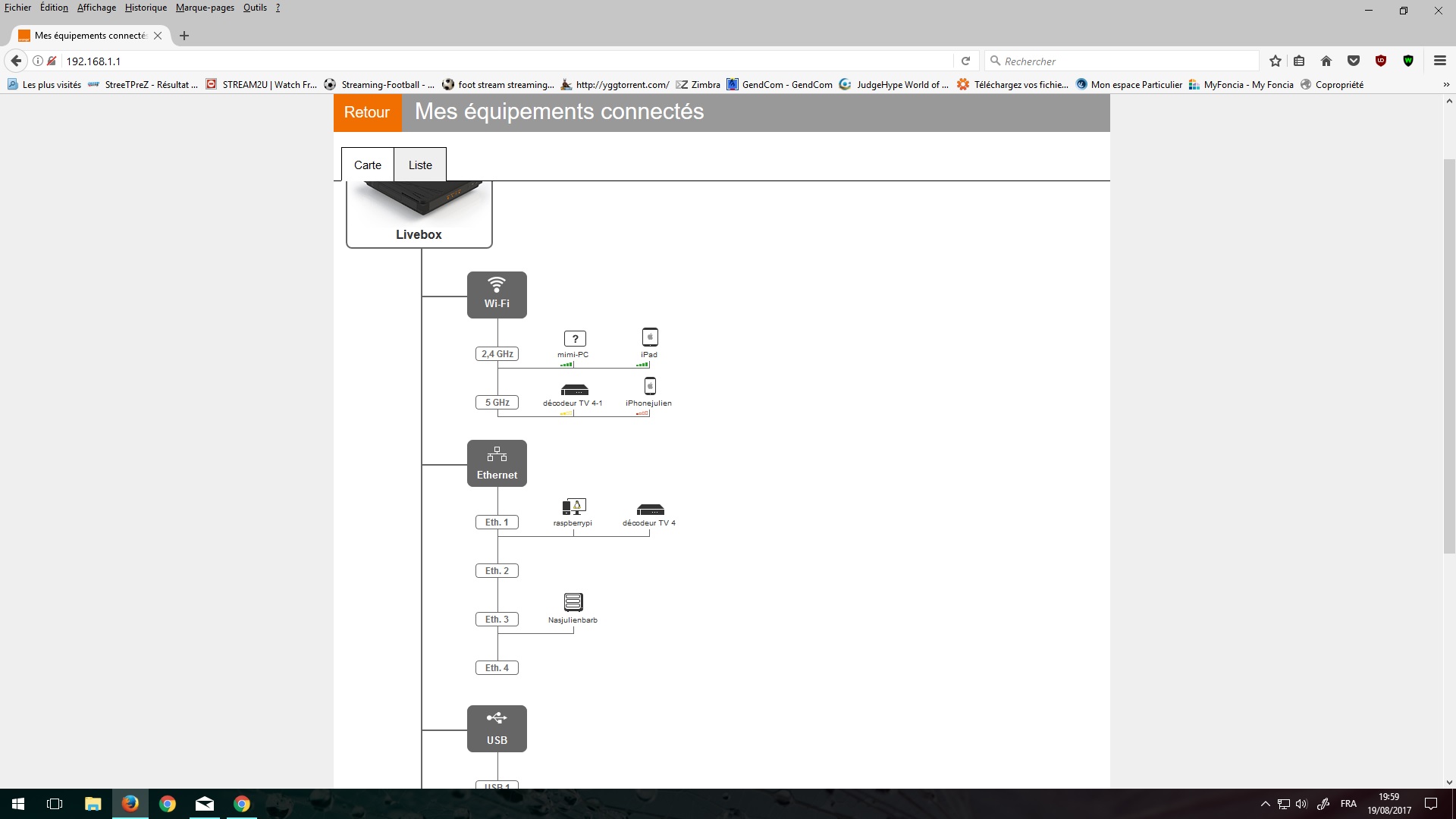Select the décodeur TV 4 Ethernet device

650,510
